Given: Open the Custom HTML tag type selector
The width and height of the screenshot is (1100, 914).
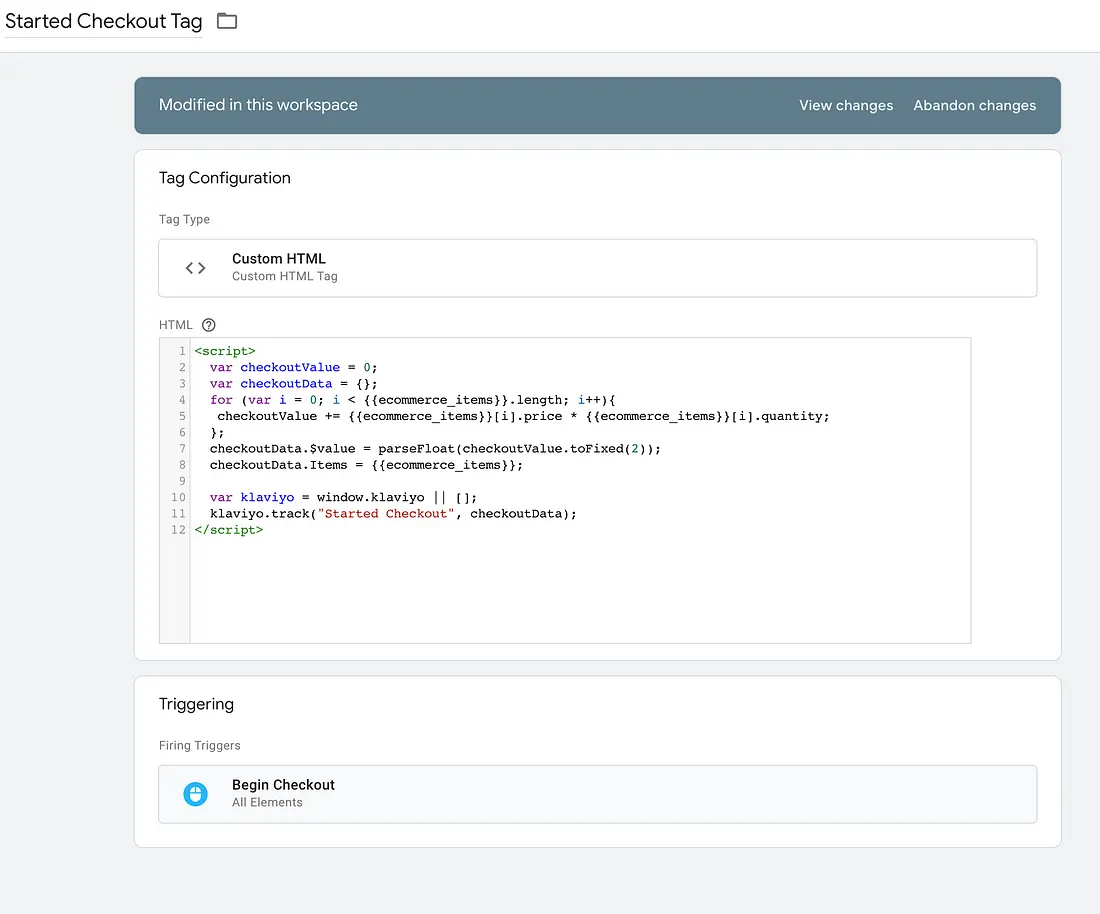Looking at the screenshot, I should pyautogui.click(x=598, y=268).
